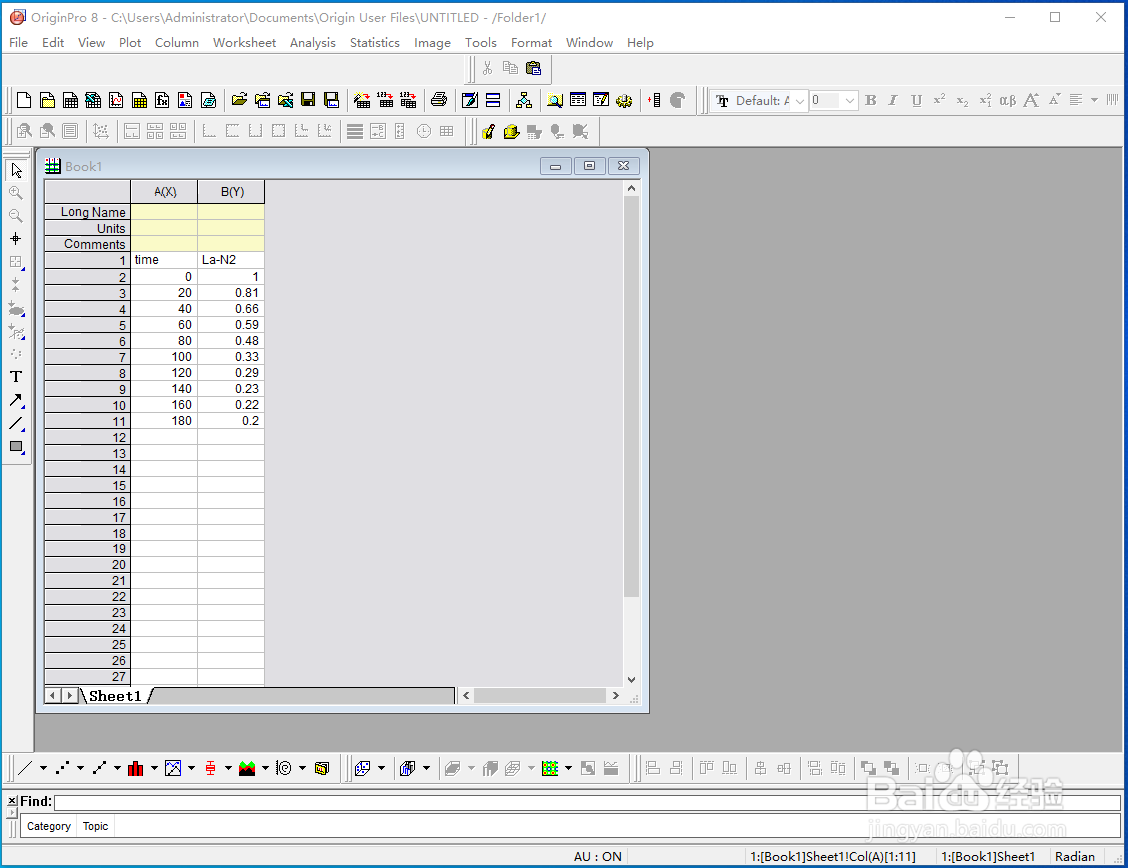Toggle Greek alpha-beta font
The width and height of the screenshot is (1128, 868).
1008,100
